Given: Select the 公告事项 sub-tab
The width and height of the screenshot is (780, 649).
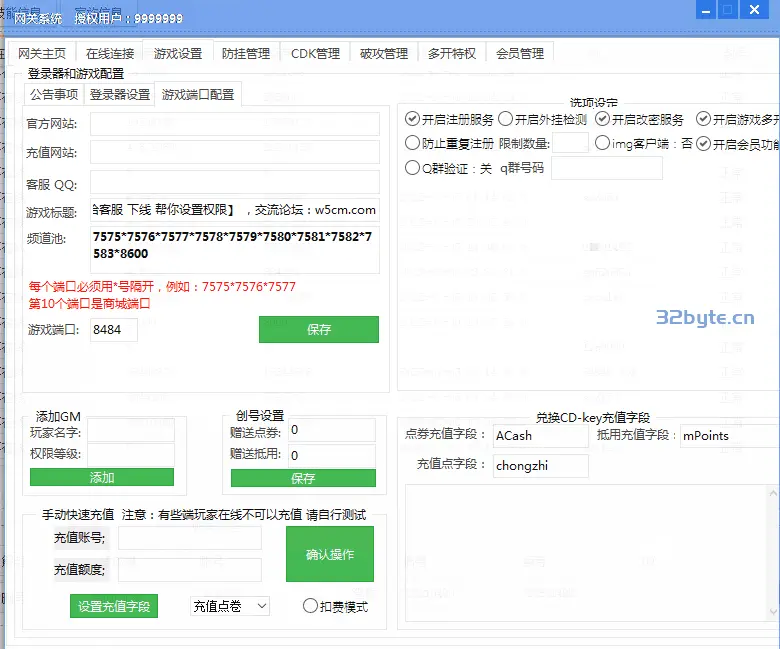Looking at the screenshot, I should coord(54,94).
